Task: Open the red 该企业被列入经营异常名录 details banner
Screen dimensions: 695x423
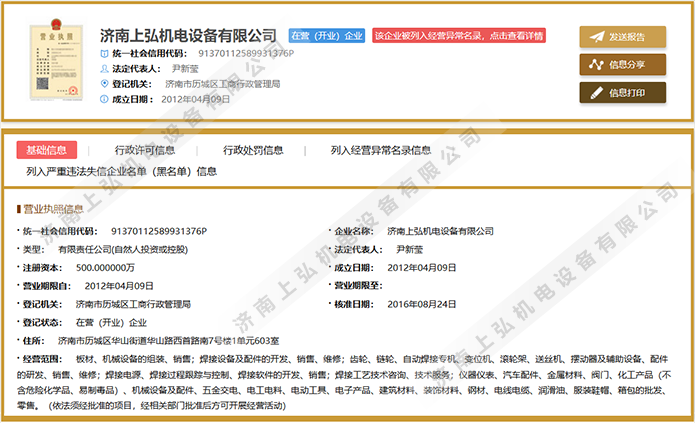Action: pos(459,35)
